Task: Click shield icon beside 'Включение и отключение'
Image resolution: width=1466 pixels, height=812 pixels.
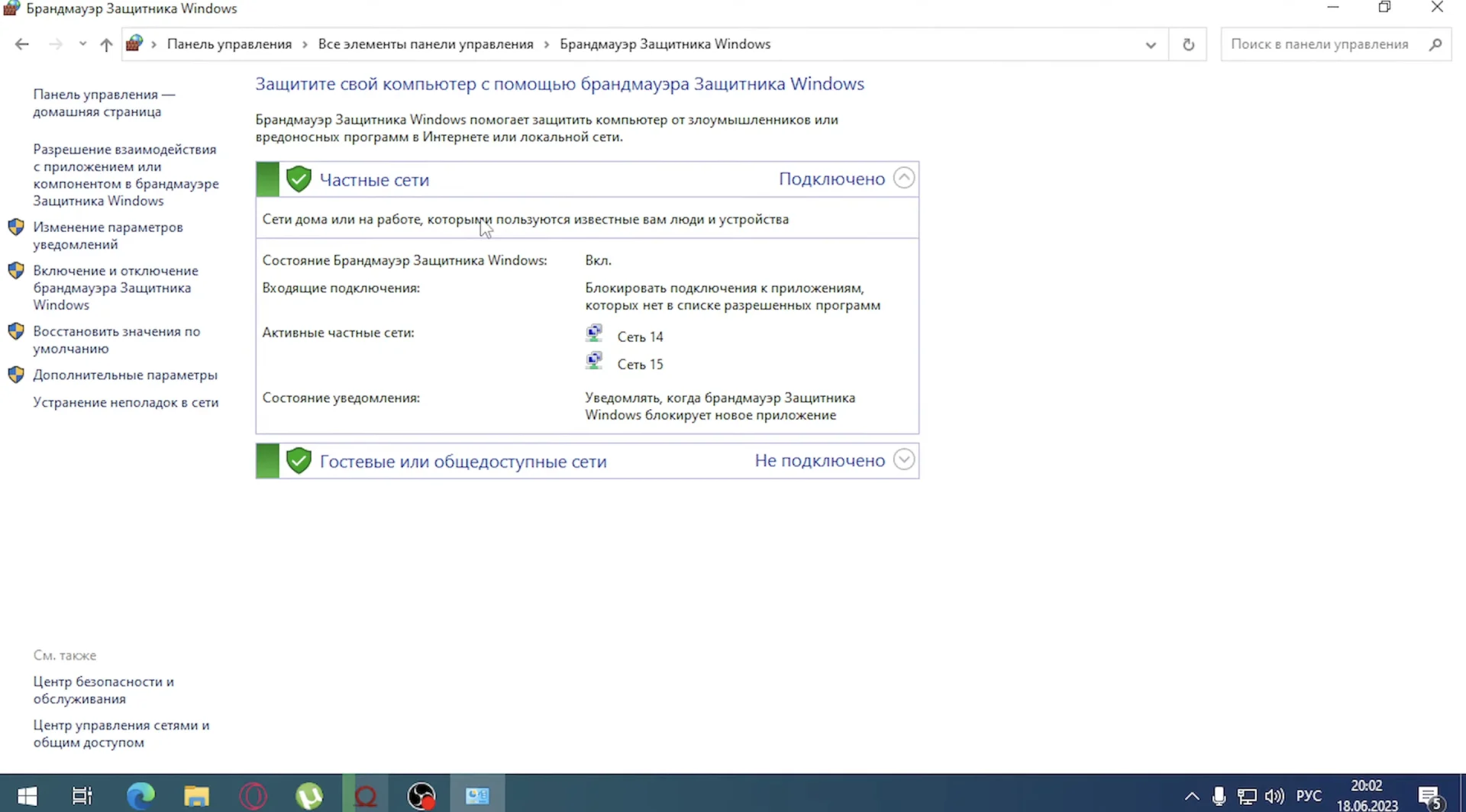Action: coord(16,271)
